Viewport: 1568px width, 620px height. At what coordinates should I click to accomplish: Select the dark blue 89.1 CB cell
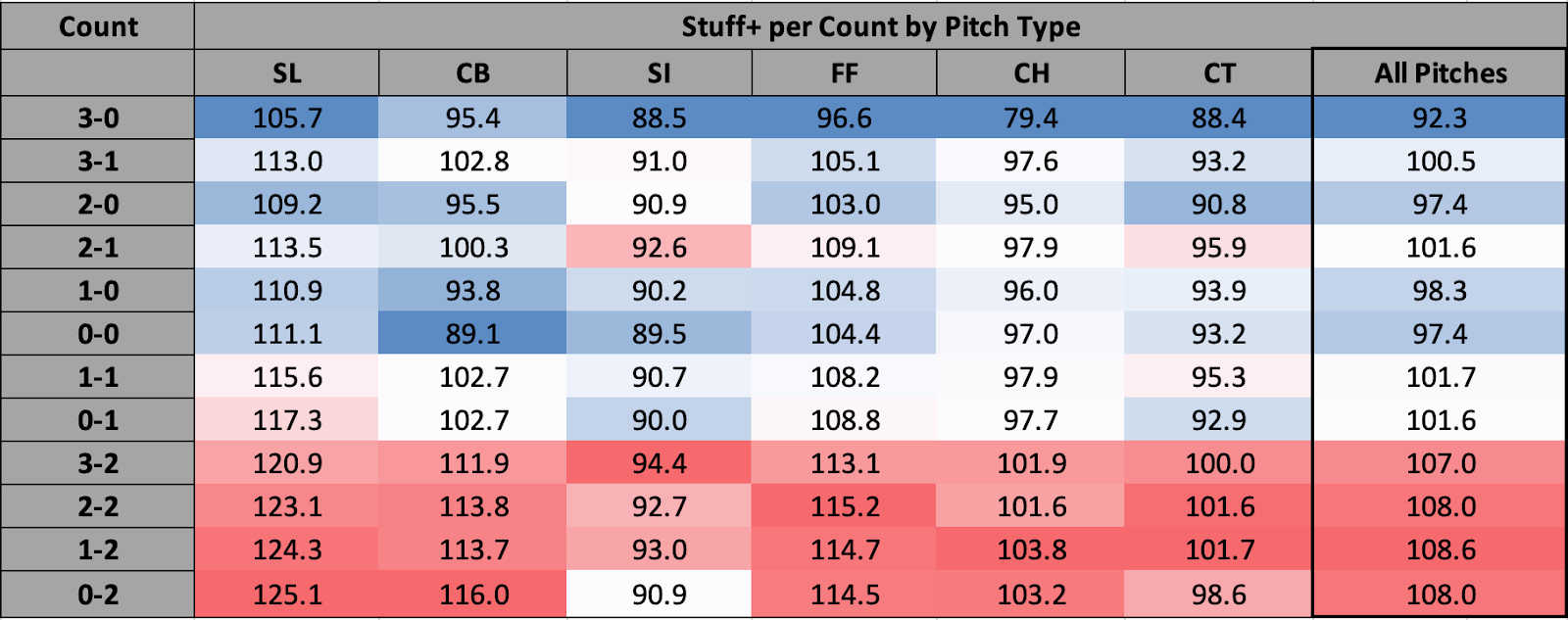[x=472, y=334]
